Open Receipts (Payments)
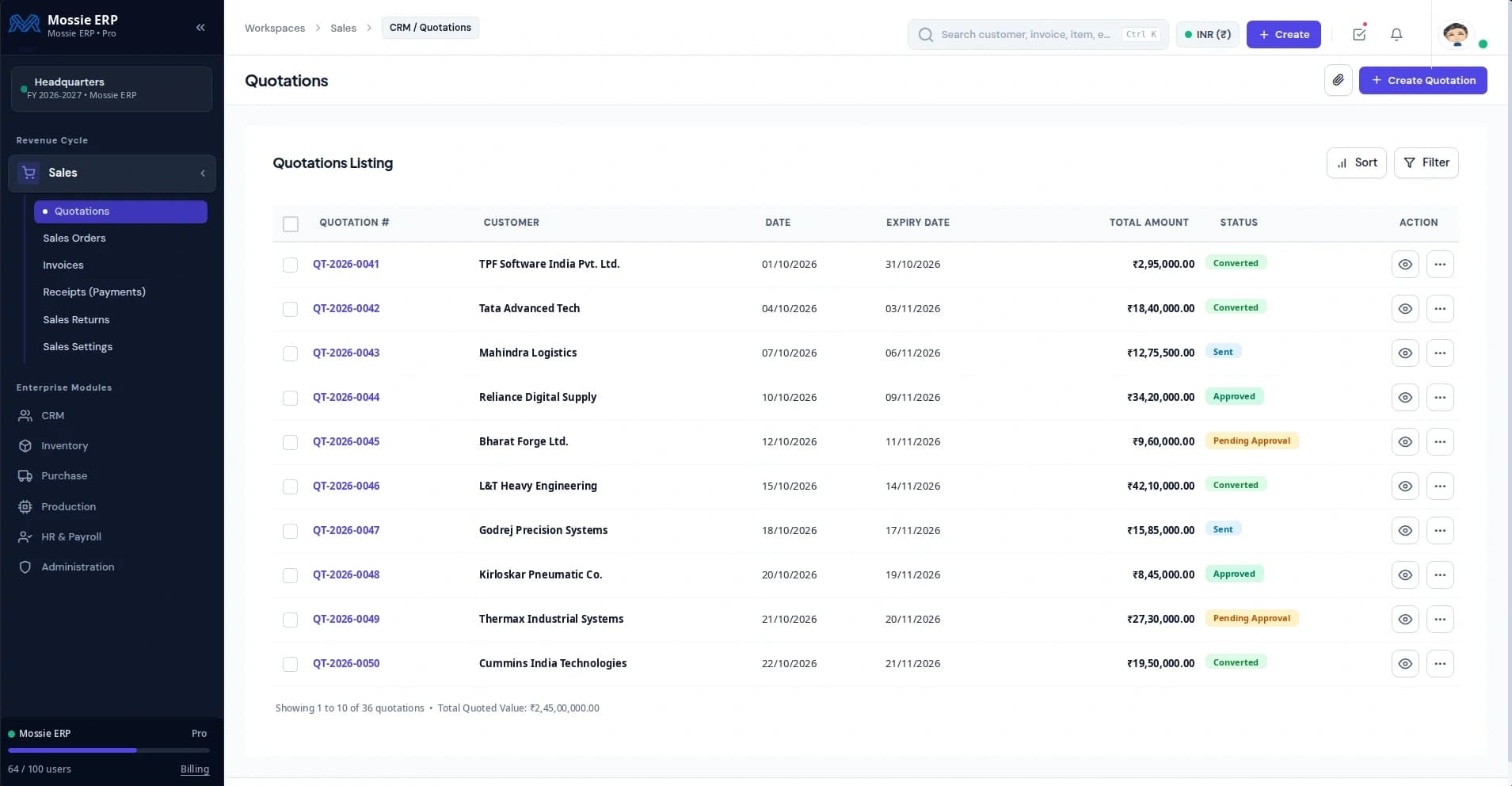Viewport: 1512px width, 786px height. 94,292
